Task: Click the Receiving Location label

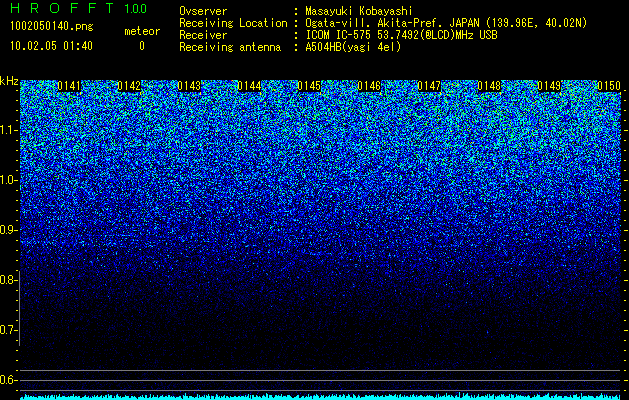Action: pos(233,23)
